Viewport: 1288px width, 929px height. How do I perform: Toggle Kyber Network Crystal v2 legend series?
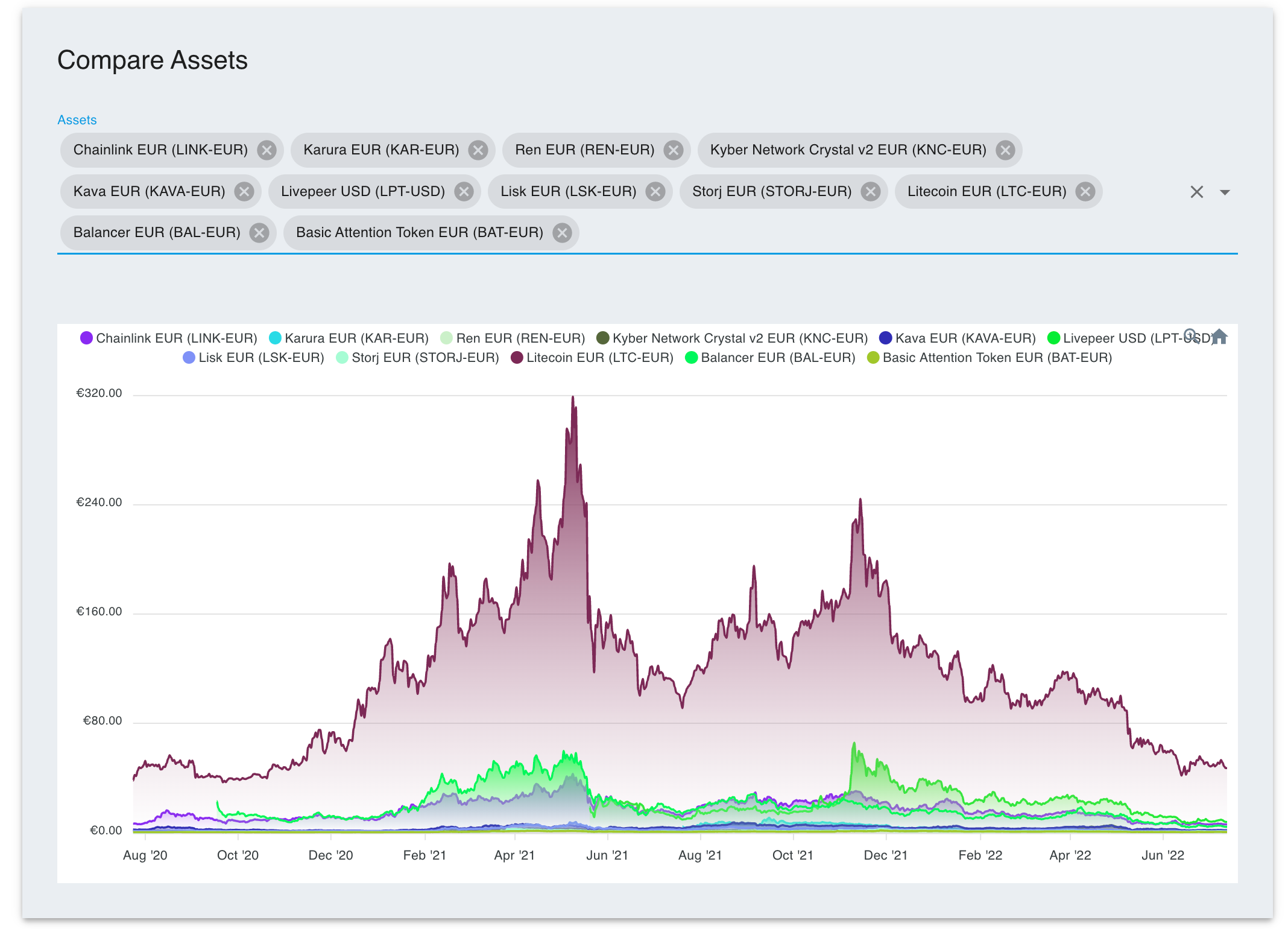point(732,338)
